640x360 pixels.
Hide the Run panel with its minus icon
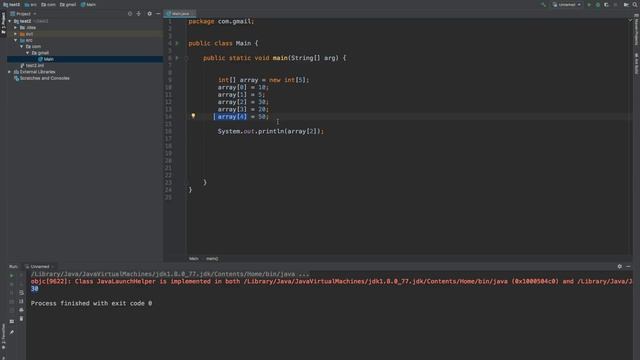pos(628,266)
